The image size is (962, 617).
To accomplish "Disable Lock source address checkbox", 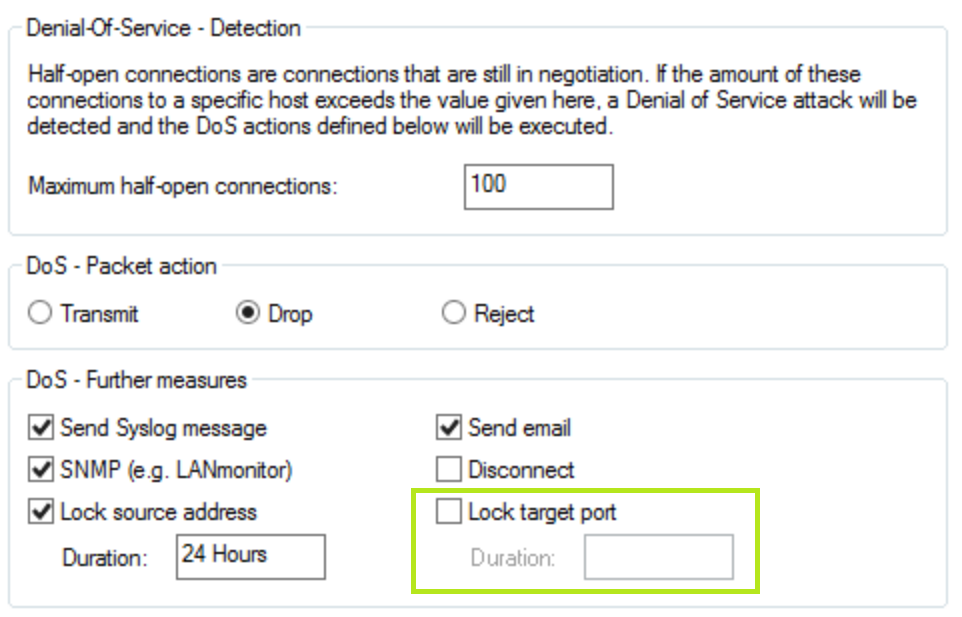I will coord(41,512).
